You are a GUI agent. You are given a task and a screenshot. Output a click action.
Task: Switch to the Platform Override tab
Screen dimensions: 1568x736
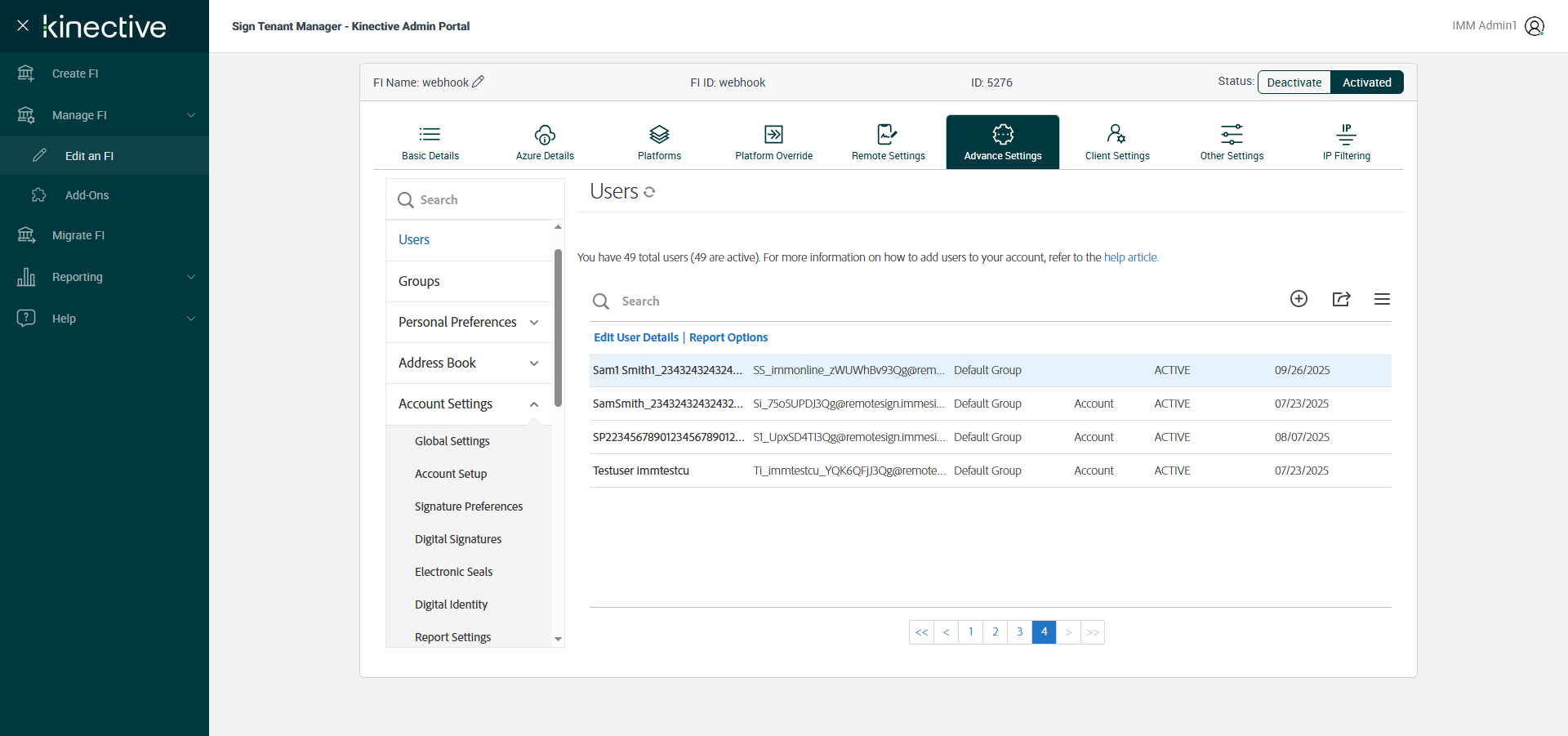773,142
